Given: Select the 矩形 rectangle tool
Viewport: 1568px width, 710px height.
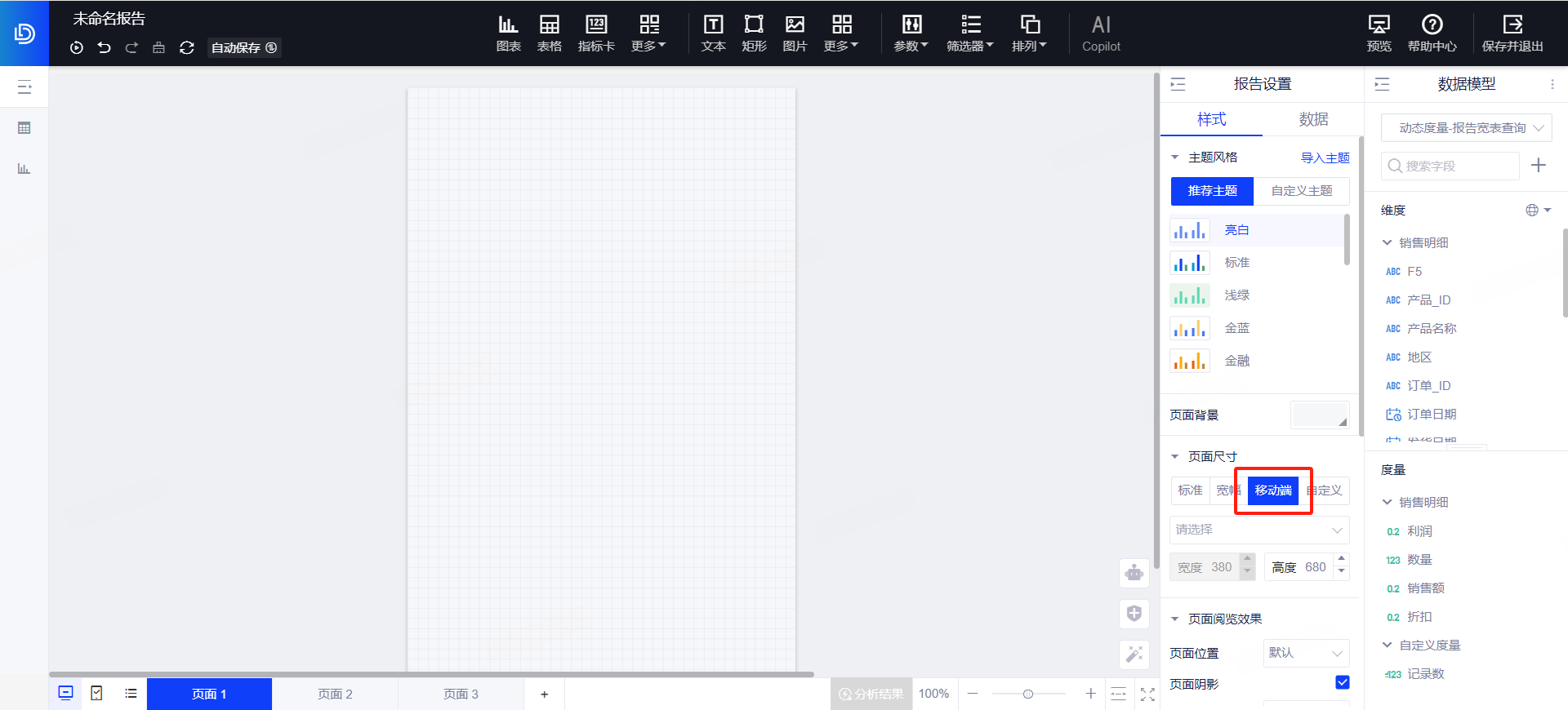Looking at the screenshot, I should pos(754,33).
